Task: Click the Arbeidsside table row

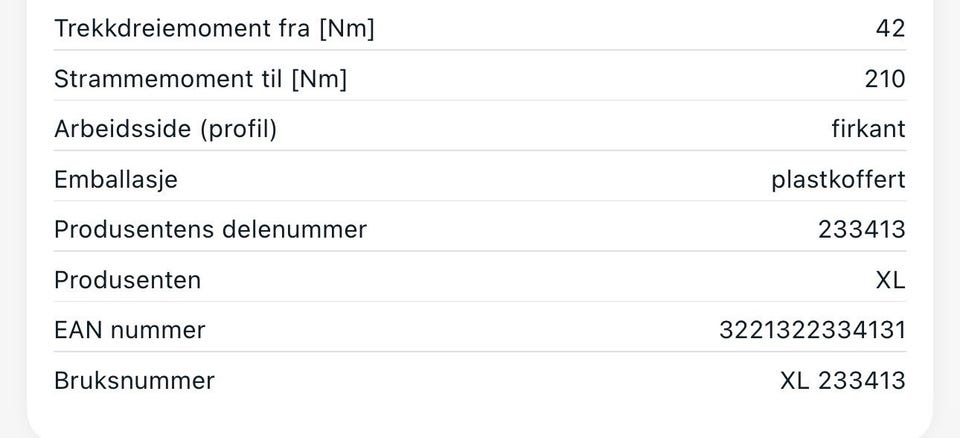Action: (x=480, y=126)
